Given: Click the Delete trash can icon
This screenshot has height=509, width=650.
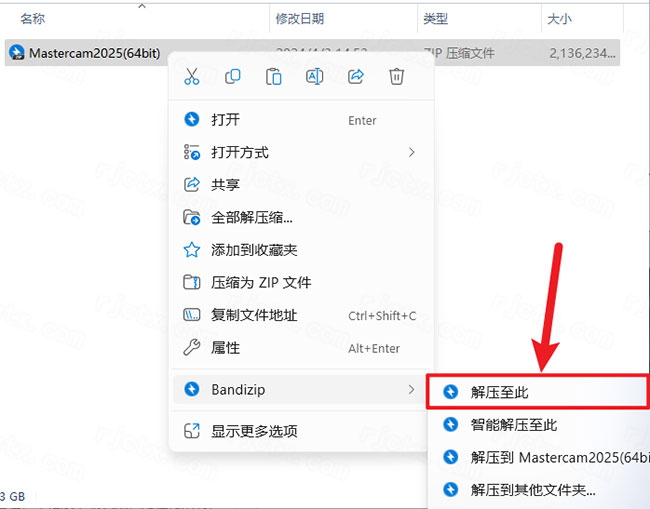Looking at the screenshot, I should click(396, 76).
